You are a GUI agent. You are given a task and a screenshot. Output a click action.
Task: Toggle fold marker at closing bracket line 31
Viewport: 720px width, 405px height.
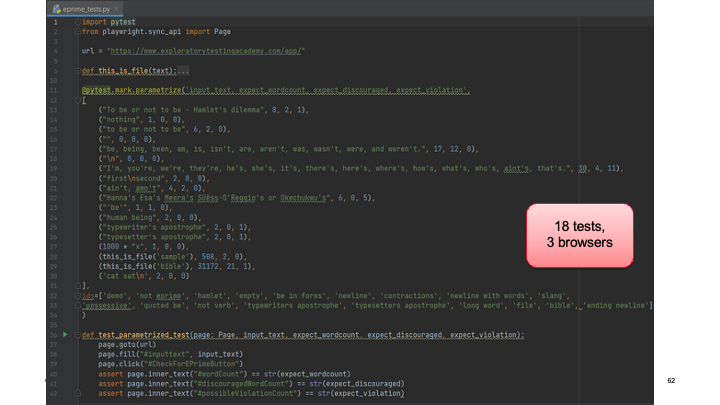[x=78, y=286]
